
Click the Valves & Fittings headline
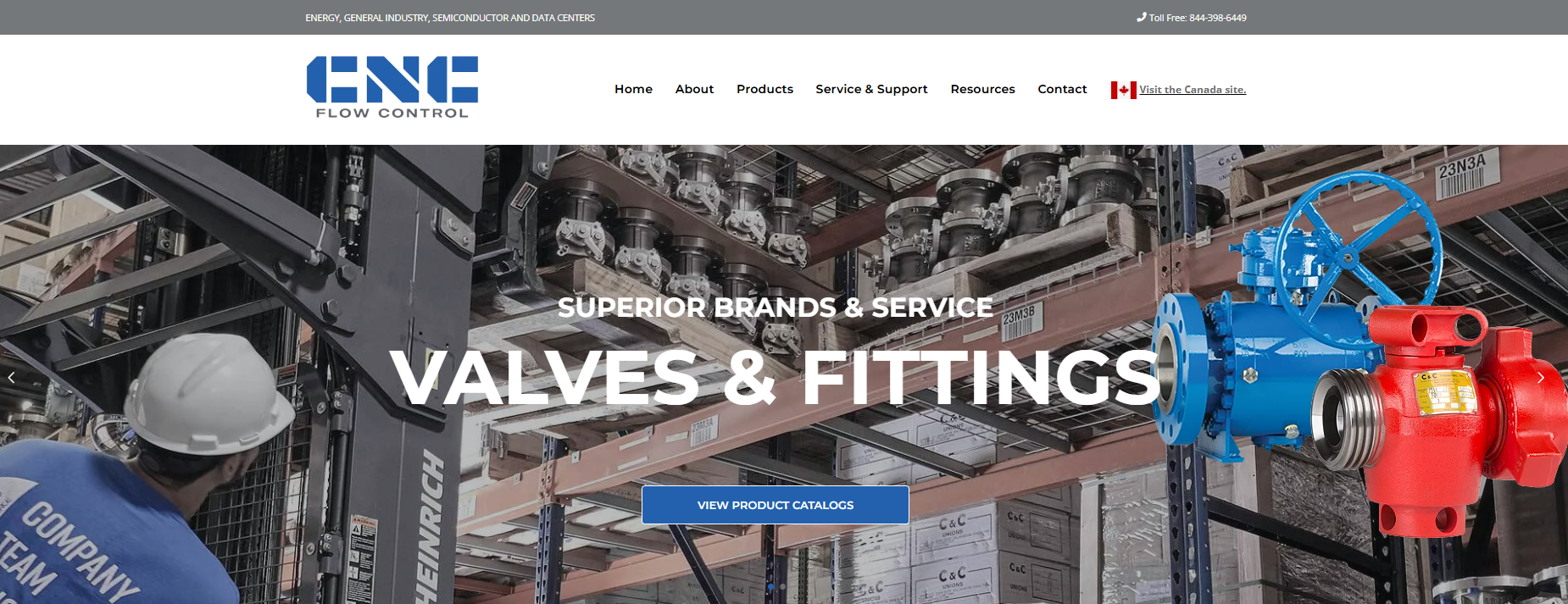(x=775, y=378)
